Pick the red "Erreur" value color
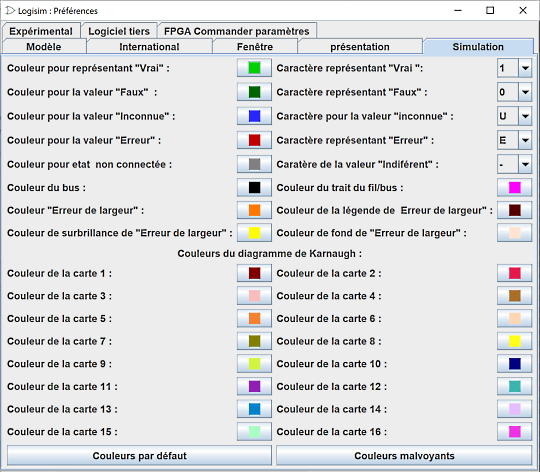This screenshot has height=472, width=540. click(x=254, y=140)
